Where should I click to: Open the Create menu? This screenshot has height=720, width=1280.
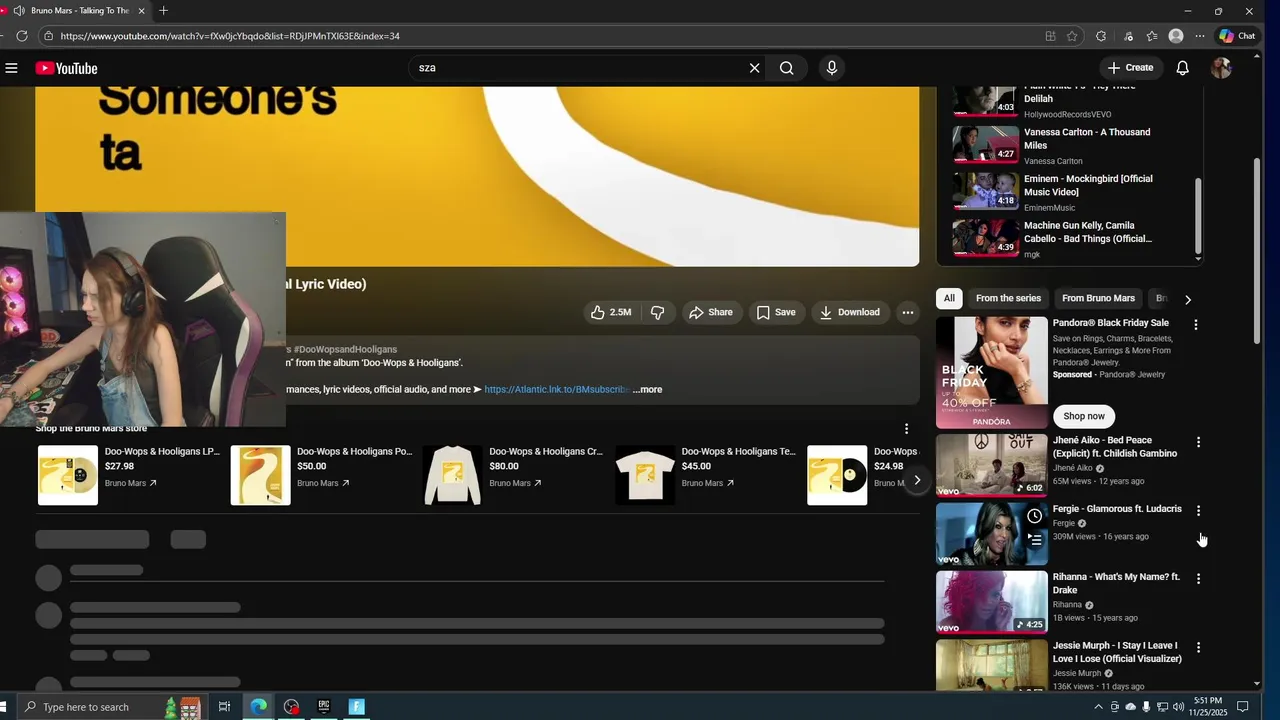1130,68
